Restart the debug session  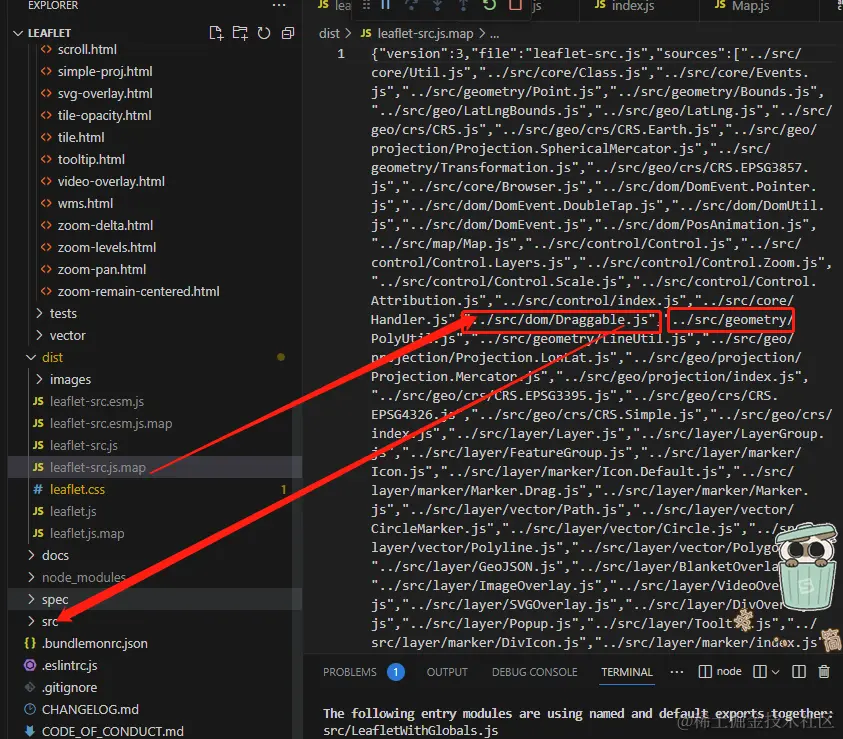click(x=489, y=5)
